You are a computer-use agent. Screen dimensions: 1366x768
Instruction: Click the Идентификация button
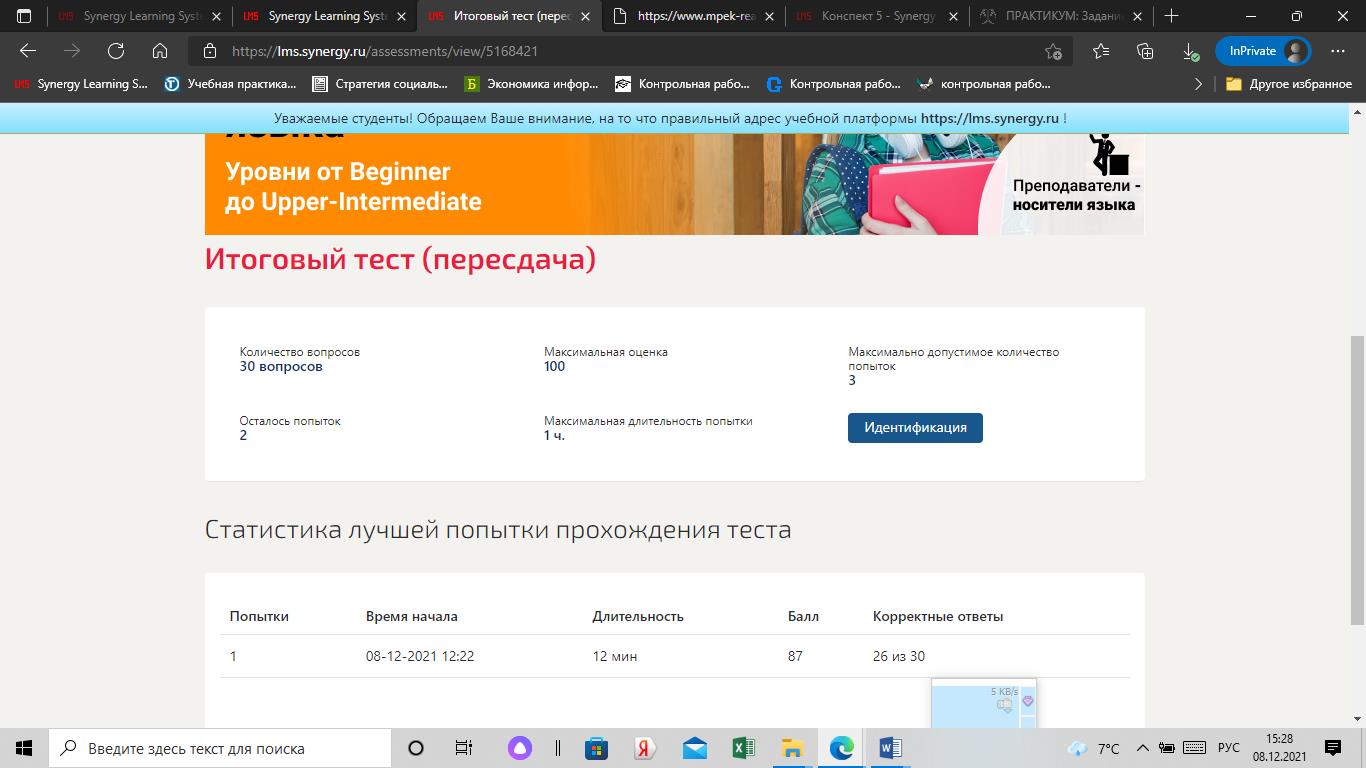[915, 428]
